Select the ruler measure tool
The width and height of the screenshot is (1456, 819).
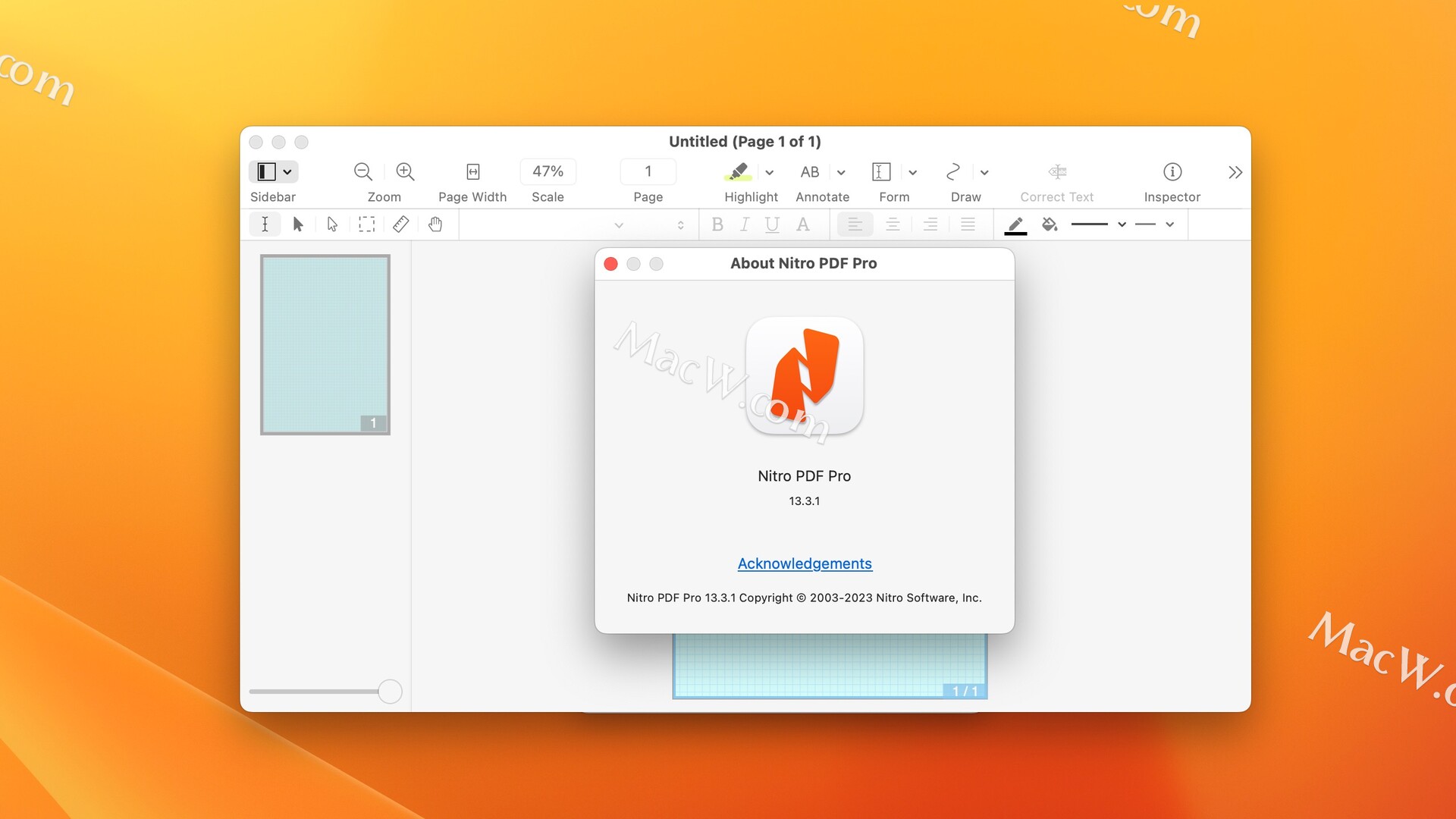pyautogui.click(x=401, y=224)
